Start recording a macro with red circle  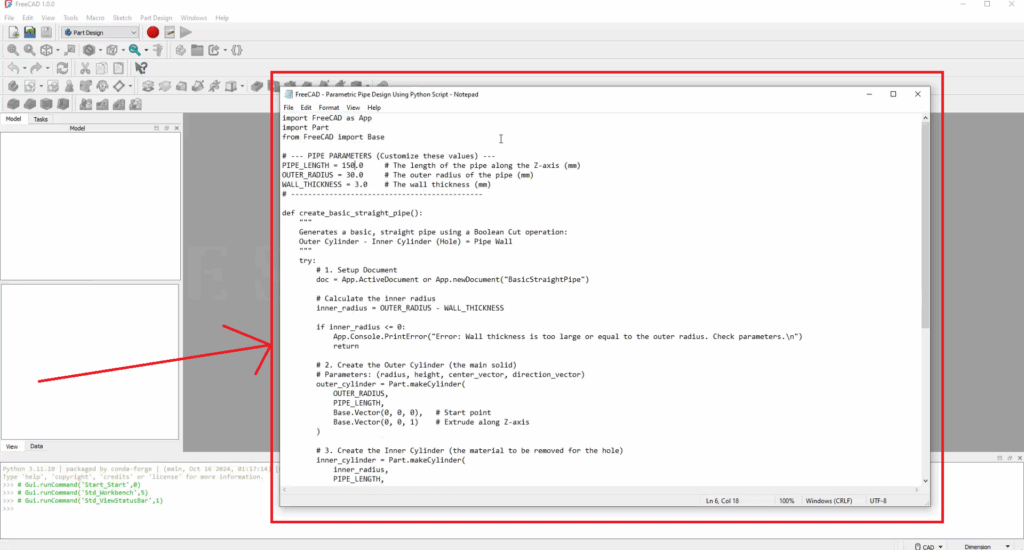click(x=153, y=32)
